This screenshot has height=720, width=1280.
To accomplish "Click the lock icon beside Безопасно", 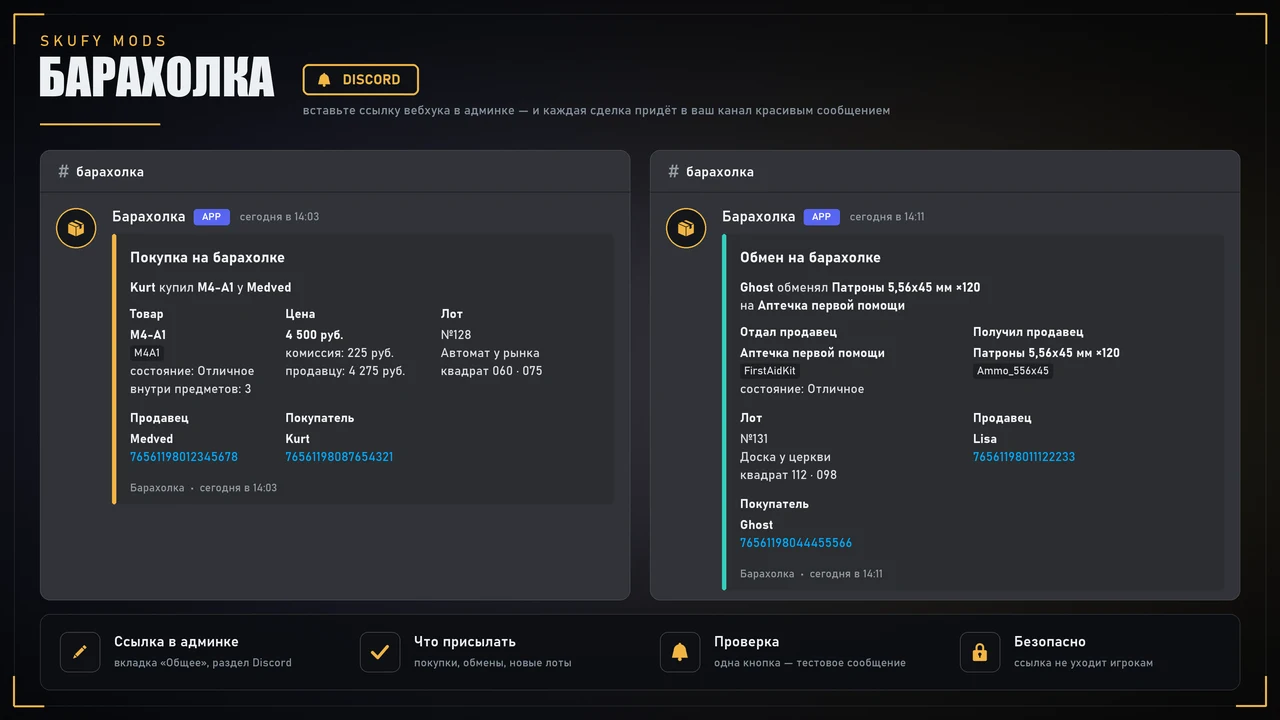I will [x=980, y=652].
